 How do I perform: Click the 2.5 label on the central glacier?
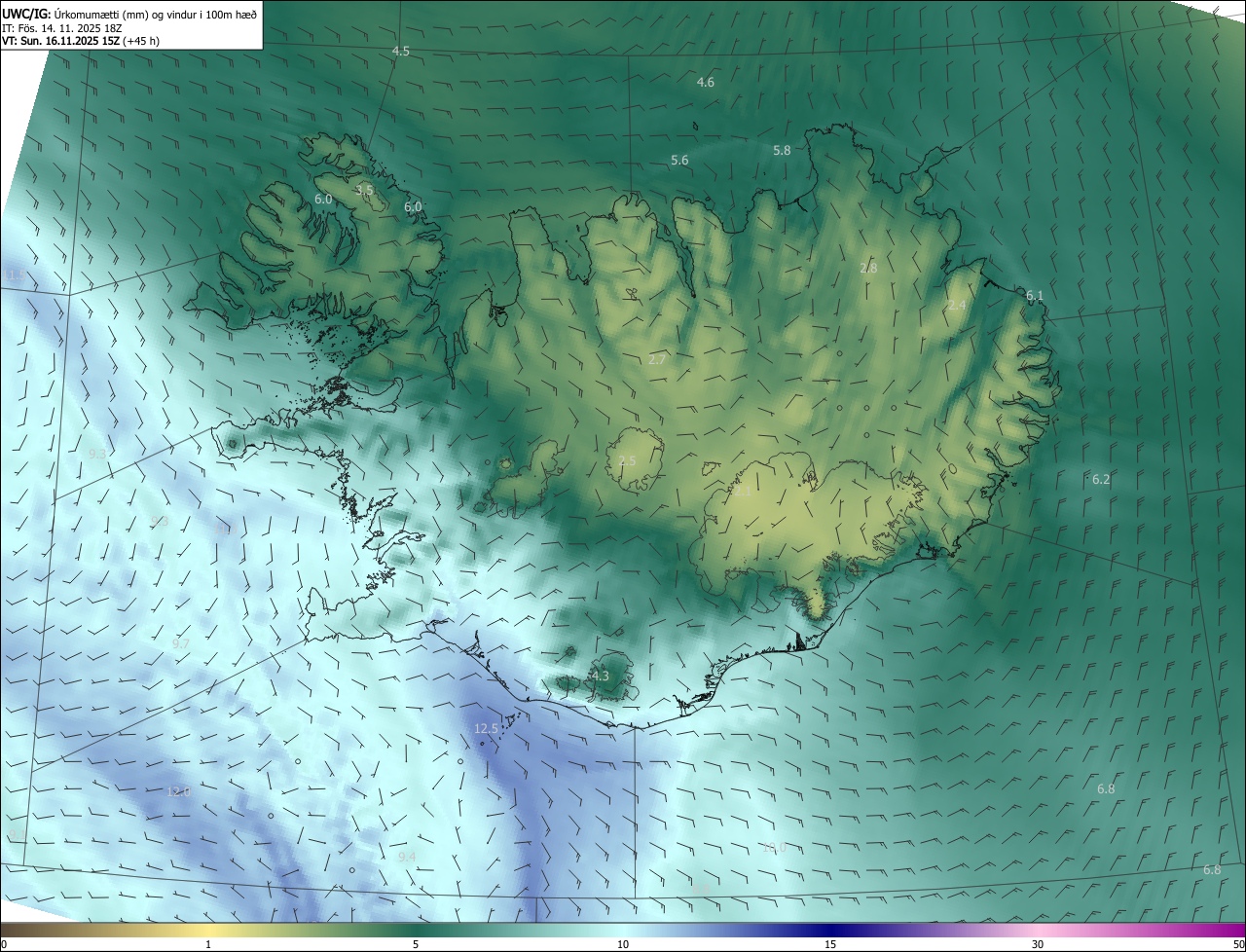tap(627, 460)
